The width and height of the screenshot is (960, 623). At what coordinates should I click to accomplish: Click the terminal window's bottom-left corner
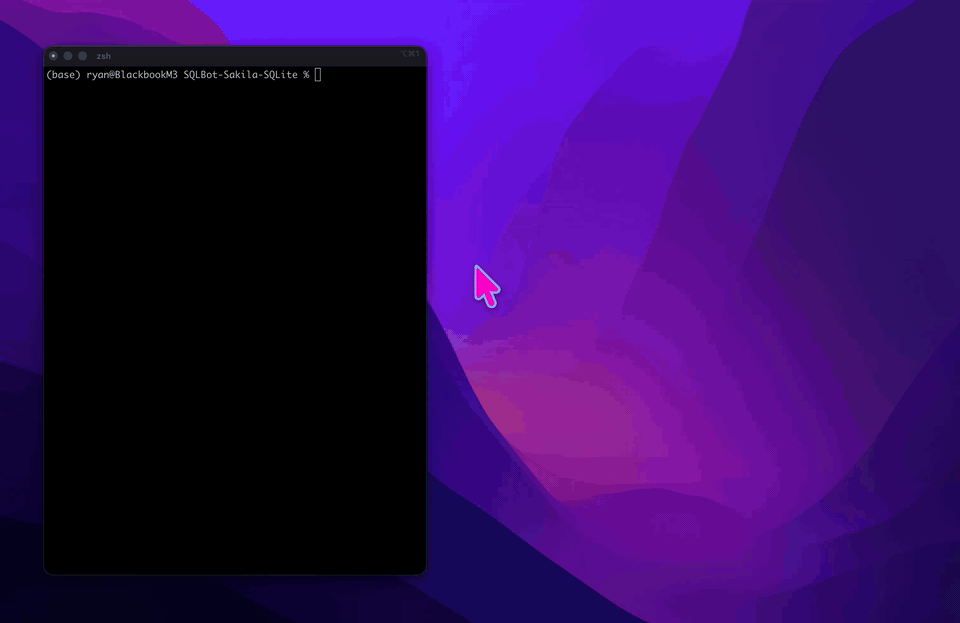[46, 572]
